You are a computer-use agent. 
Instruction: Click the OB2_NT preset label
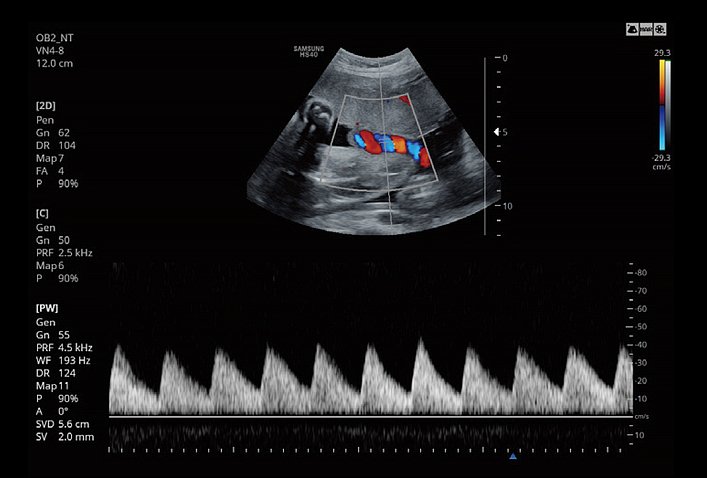pos(54,38)
